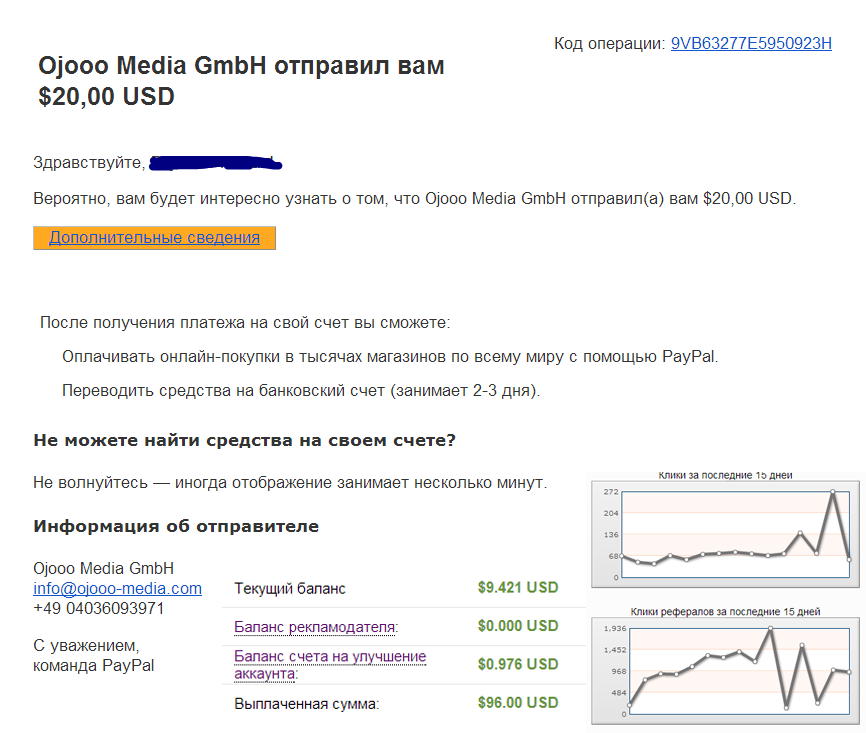This screenshot has height=733, width=866.
Task: Open Баланс рекламодателя link
Action: tap(316, 627)
